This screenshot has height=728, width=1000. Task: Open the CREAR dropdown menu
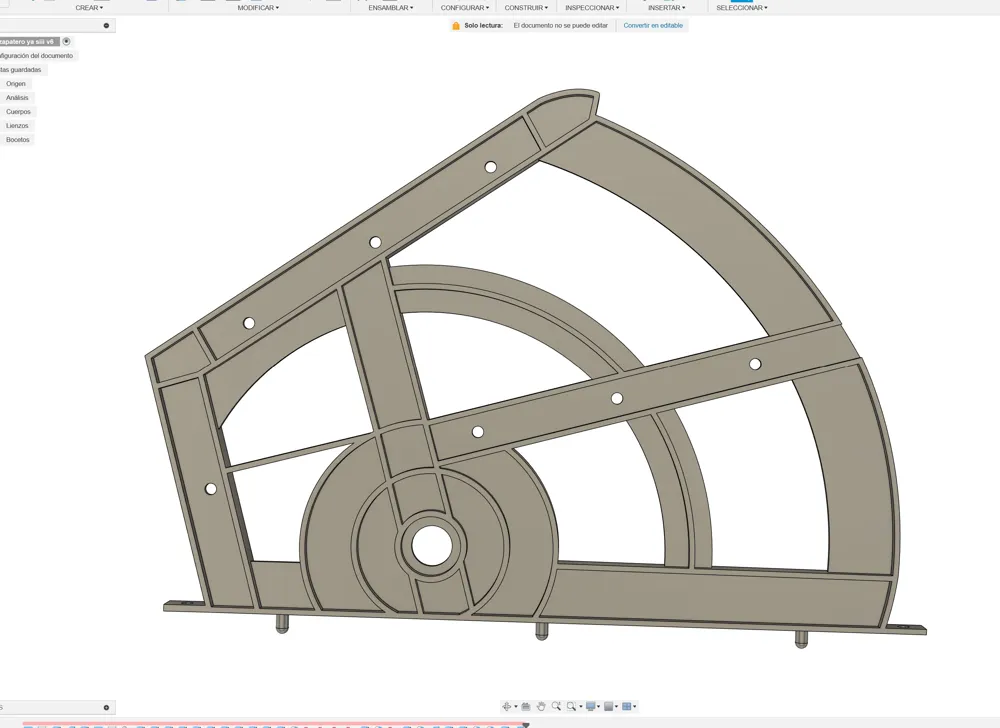click(x=89, y=8)
